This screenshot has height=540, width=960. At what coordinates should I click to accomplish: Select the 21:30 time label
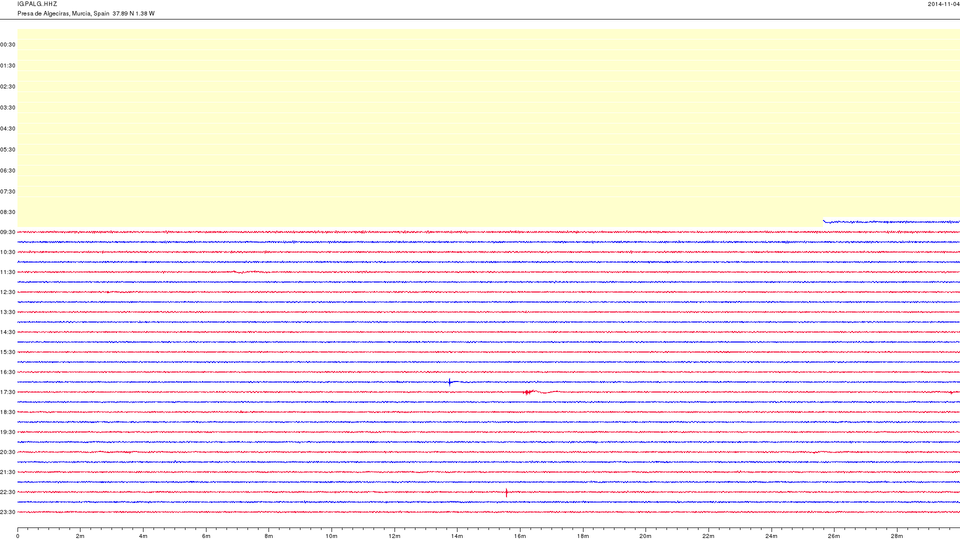tap(8, 472)
